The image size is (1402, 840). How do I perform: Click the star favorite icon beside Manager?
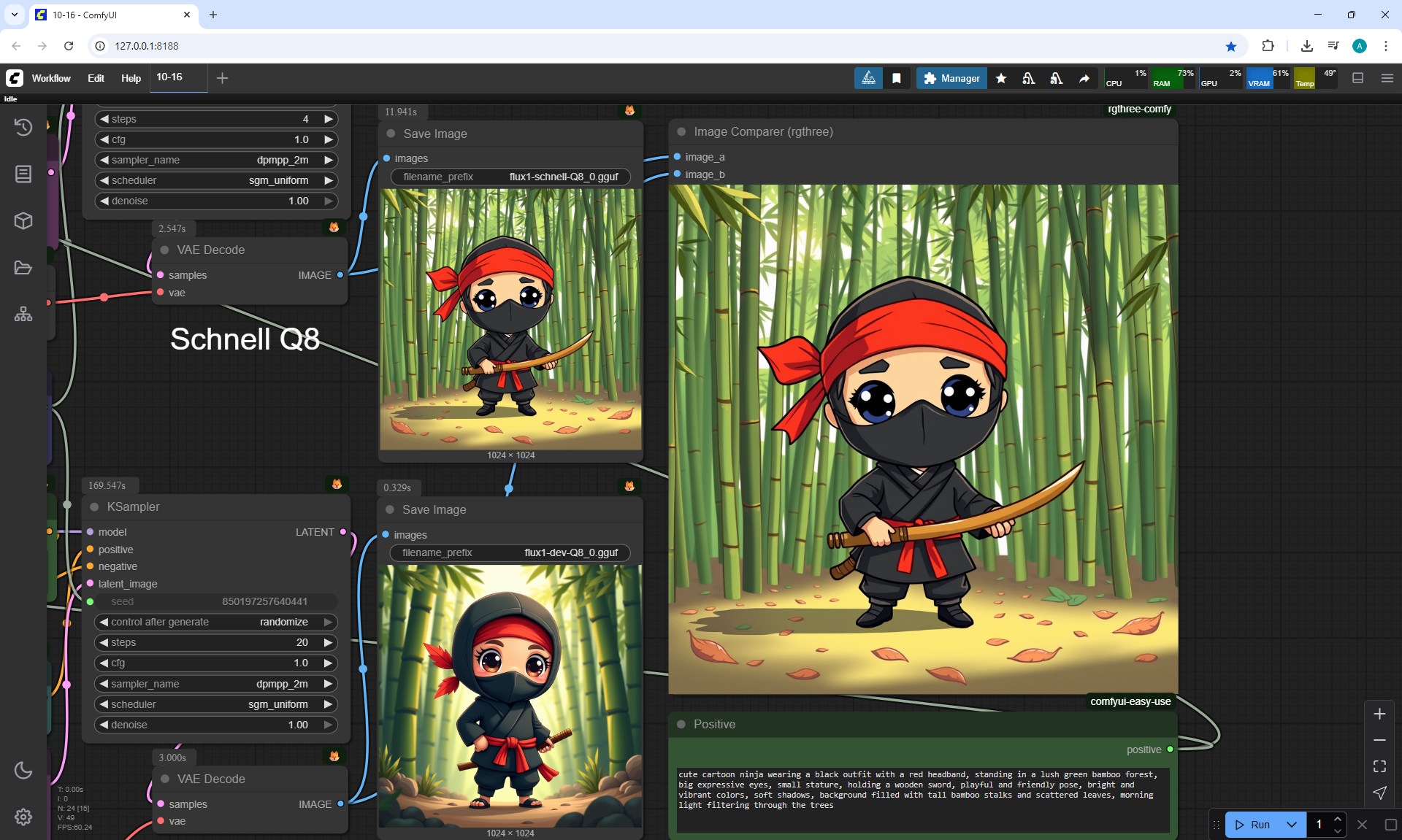(x=1001, y=78)
